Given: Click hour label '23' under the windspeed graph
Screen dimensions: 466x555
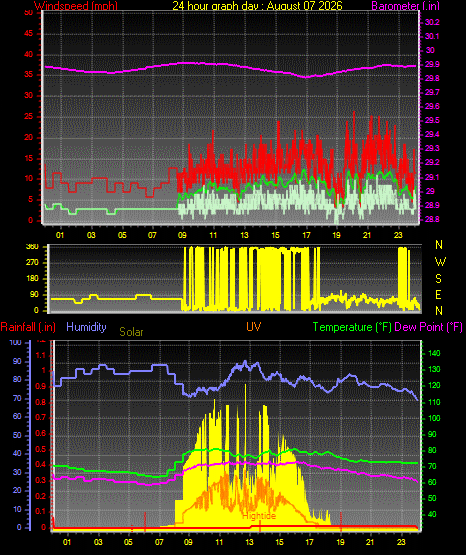Looking at the screenshot, I should [x=398, y=235].
